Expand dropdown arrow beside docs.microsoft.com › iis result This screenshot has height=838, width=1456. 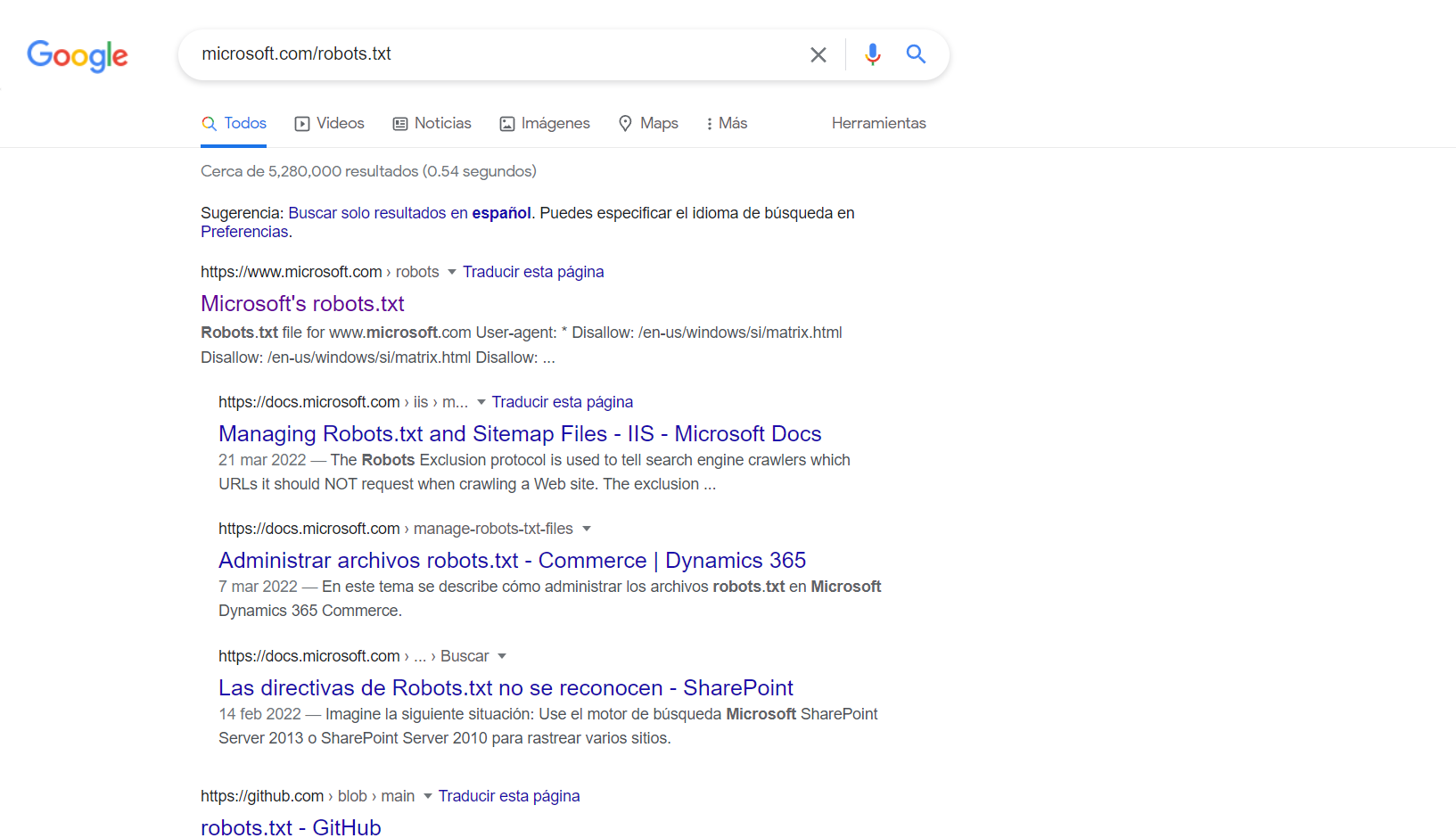[x=481, y=402]
